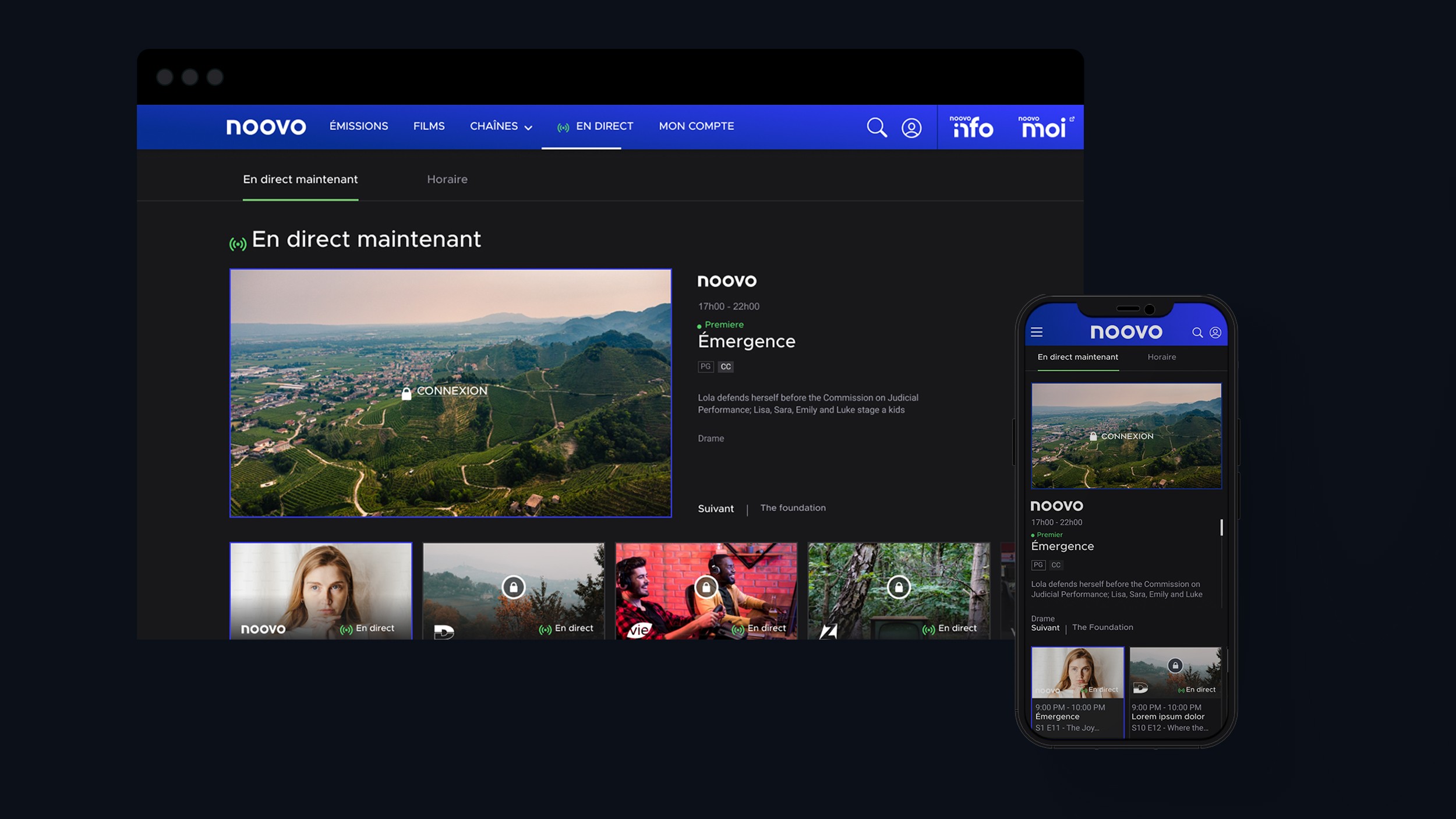Click the desktop user account icon
The height and width of the screenshot is (819, 1456).
911,128
